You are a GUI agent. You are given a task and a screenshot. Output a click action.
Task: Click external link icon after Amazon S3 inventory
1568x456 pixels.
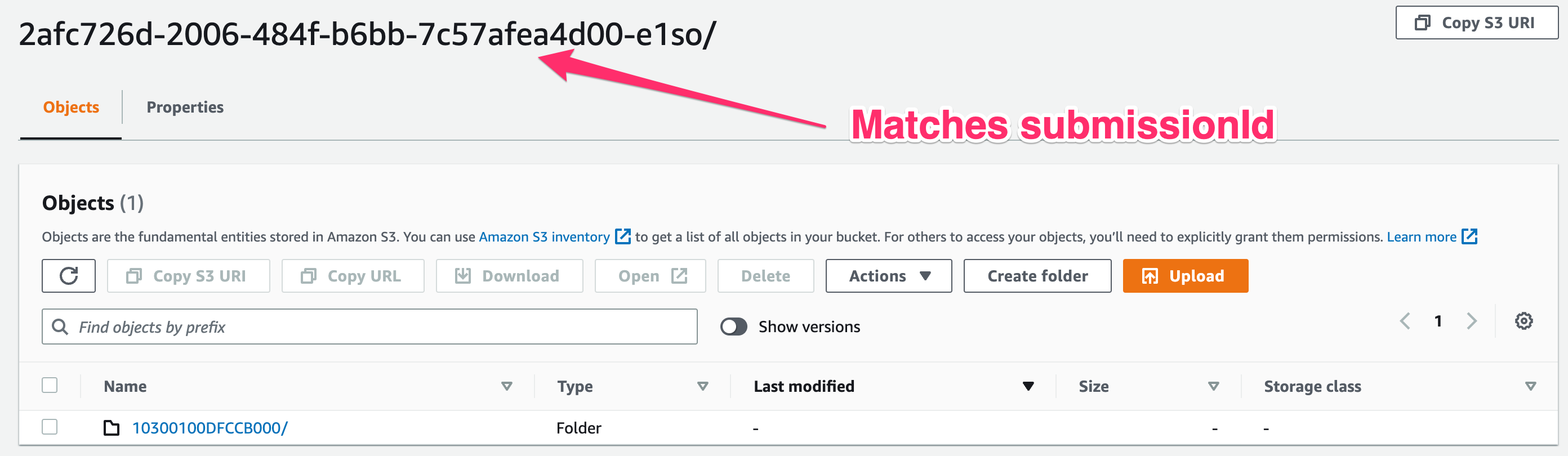[x=623, y=236]
